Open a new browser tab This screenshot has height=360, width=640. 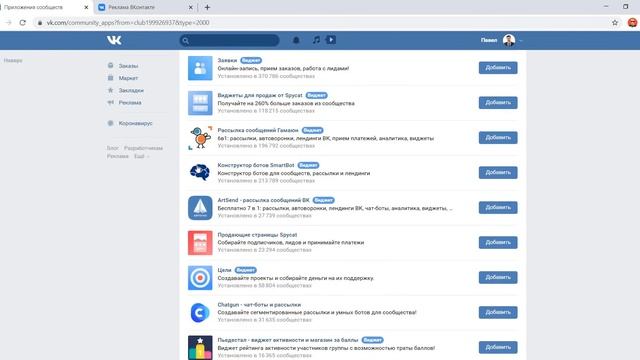tap(207, 7)
